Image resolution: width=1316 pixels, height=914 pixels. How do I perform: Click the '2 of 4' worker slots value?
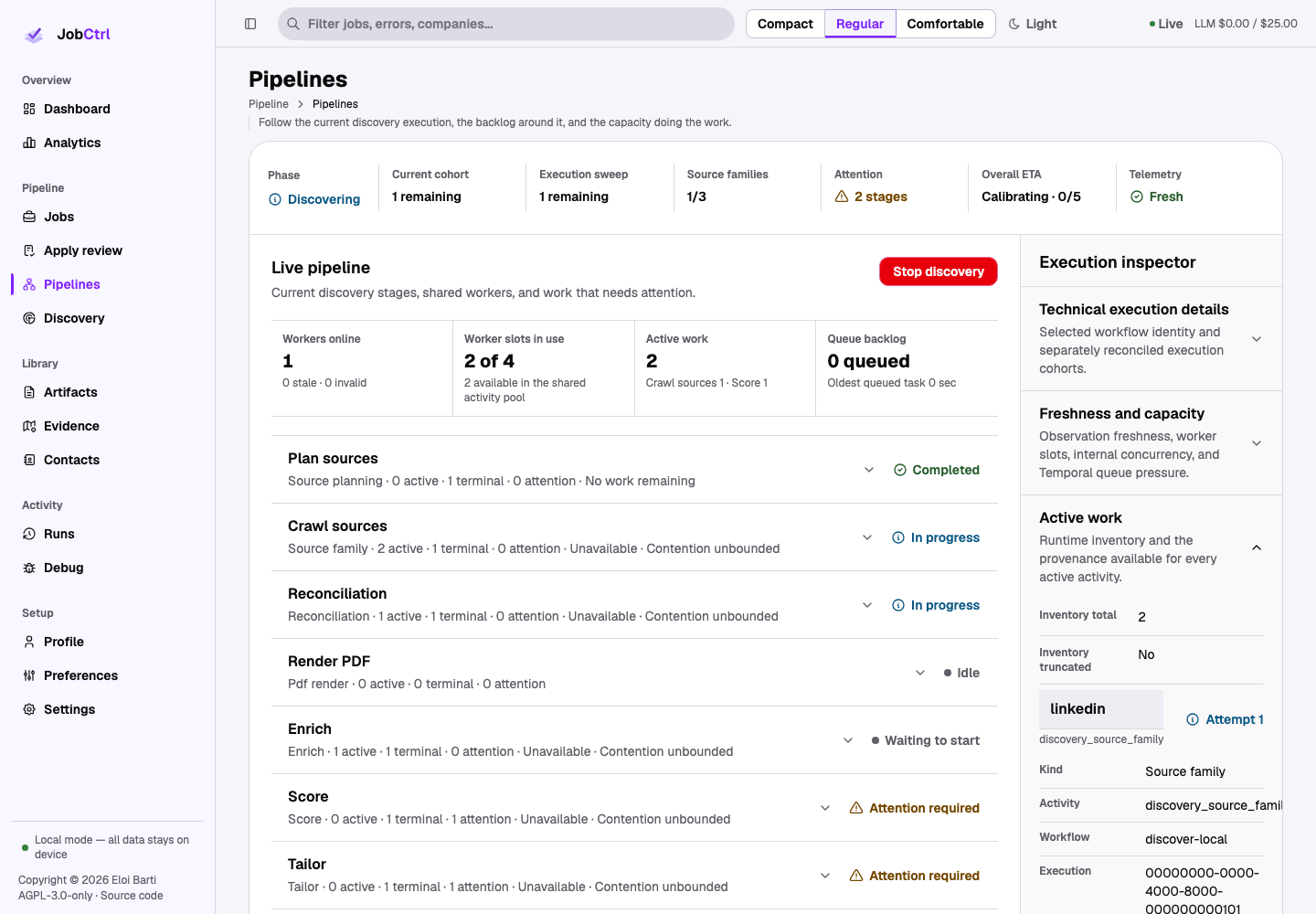[489, 361]
